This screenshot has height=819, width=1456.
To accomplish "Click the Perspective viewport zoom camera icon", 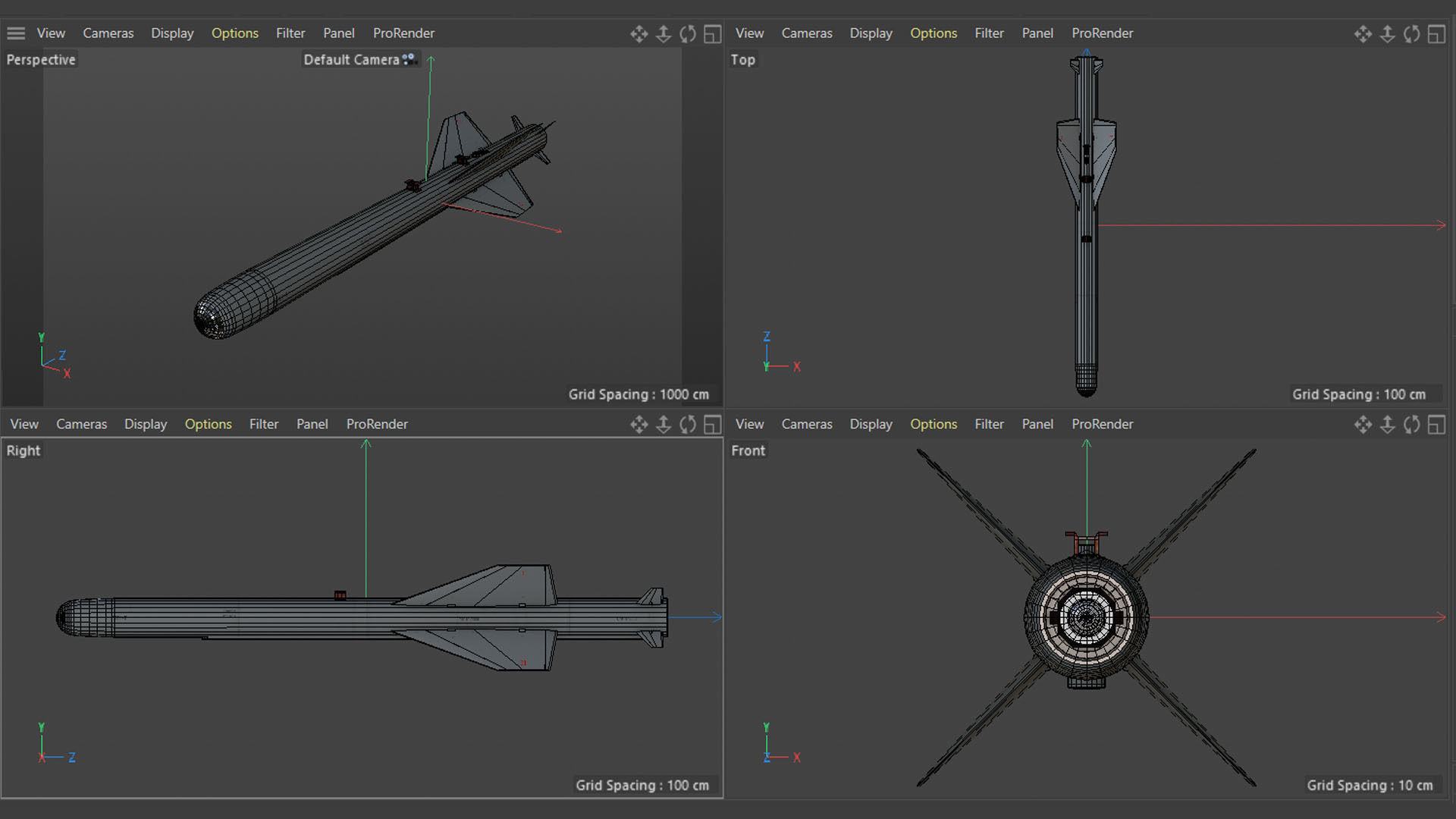I will tap(664, 34).
